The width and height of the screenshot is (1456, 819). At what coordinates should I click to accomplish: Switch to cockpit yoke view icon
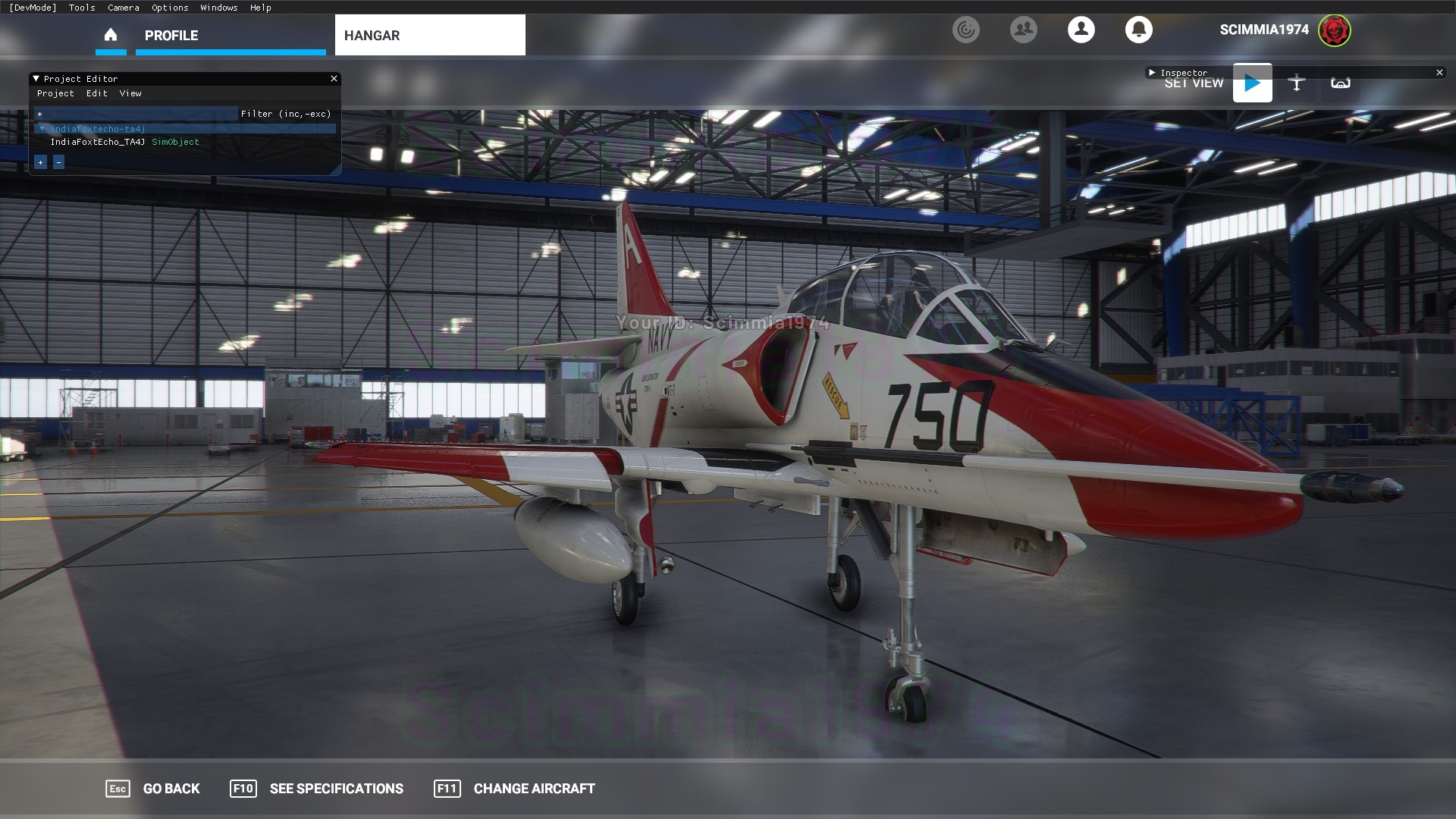click(1340, 83)
